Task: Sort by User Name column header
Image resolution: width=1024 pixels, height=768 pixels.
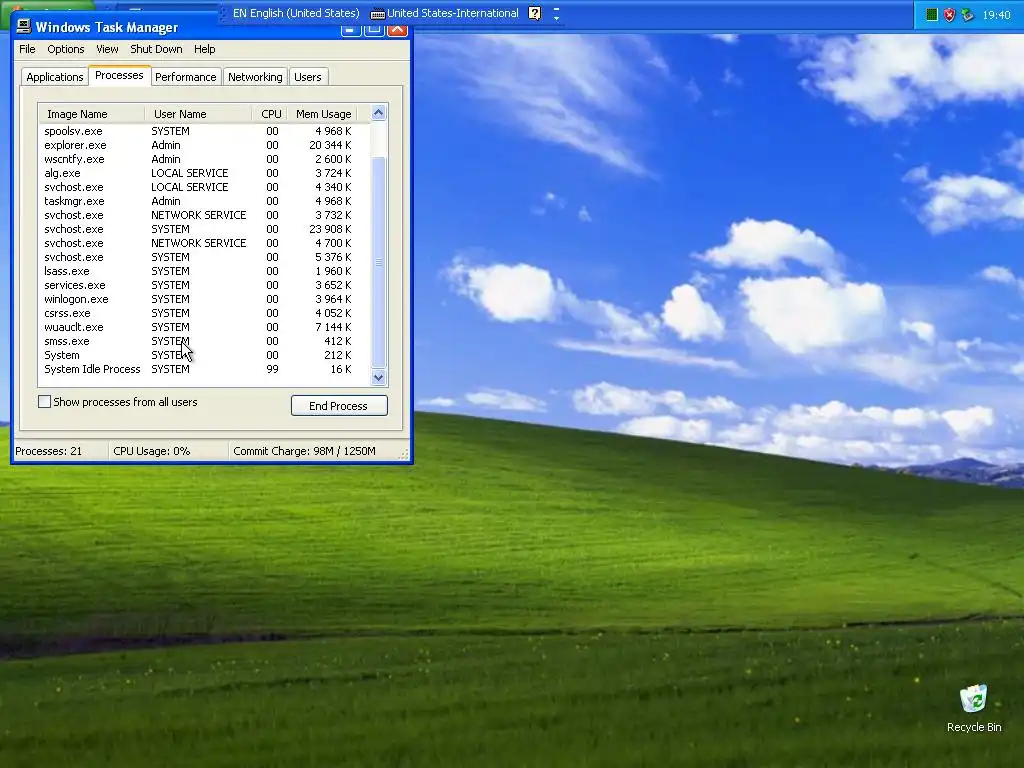Action: [198, 114]
